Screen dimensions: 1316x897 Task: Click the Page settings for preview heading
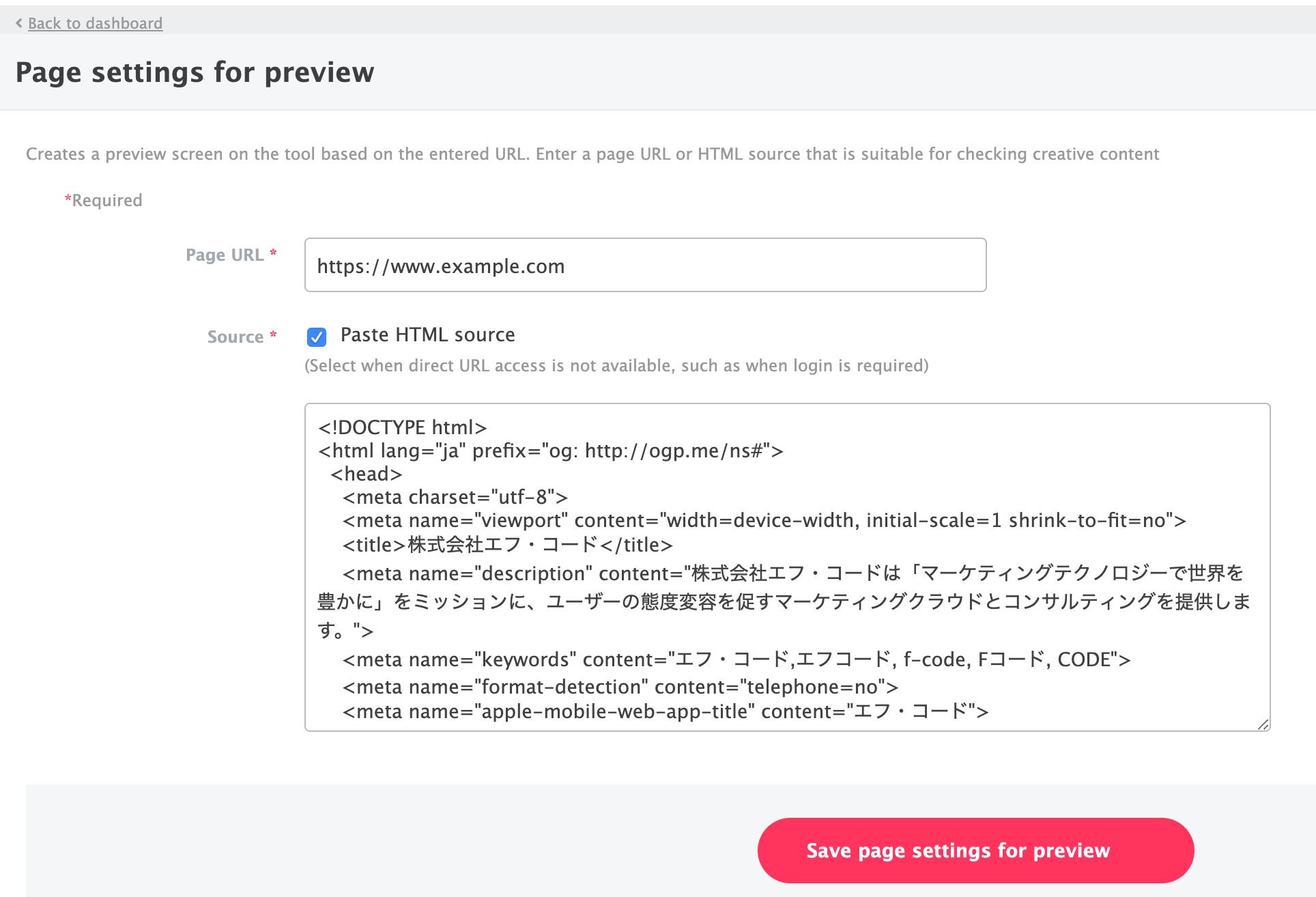click(195, 72)
